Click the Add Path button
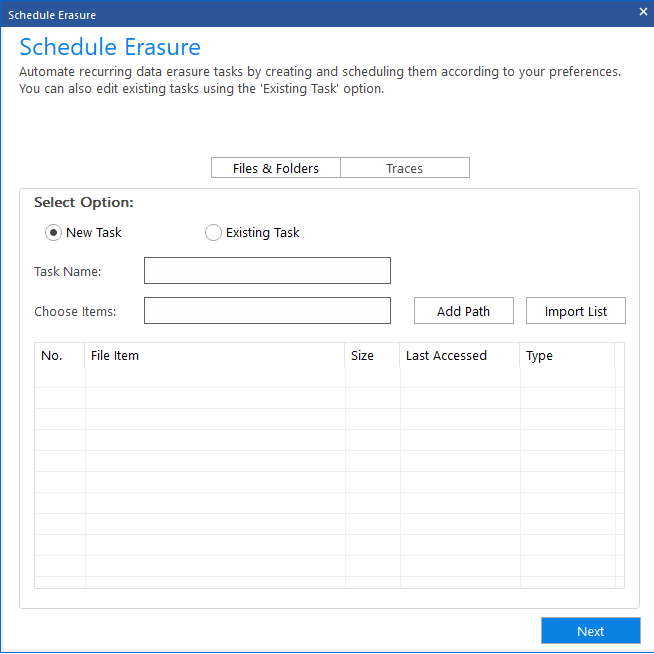The height and width of the screenshot is (654, 654). click(x=464, y=311)
